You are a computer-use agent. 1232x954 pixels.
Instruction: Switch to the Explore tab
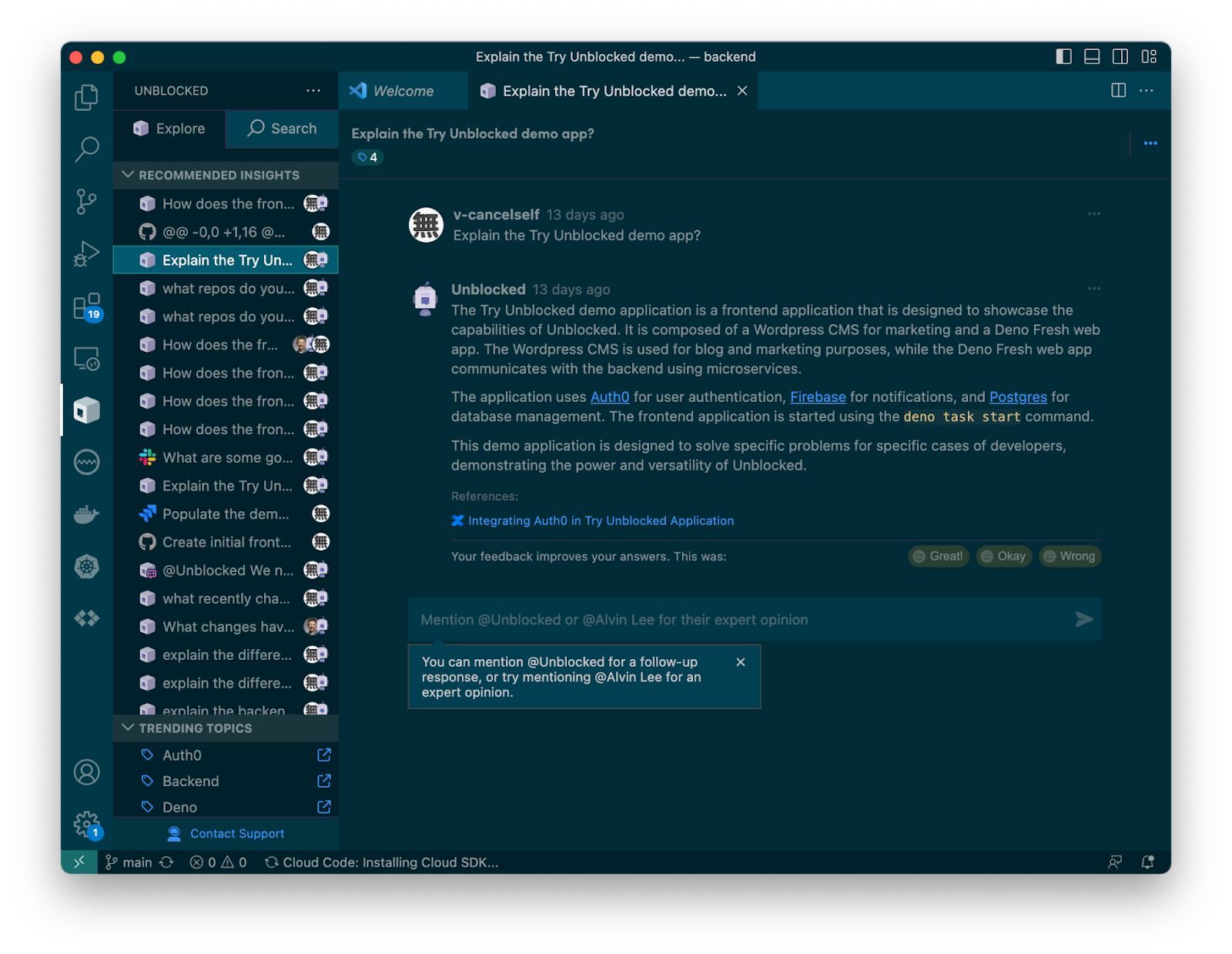click(169, 129)
